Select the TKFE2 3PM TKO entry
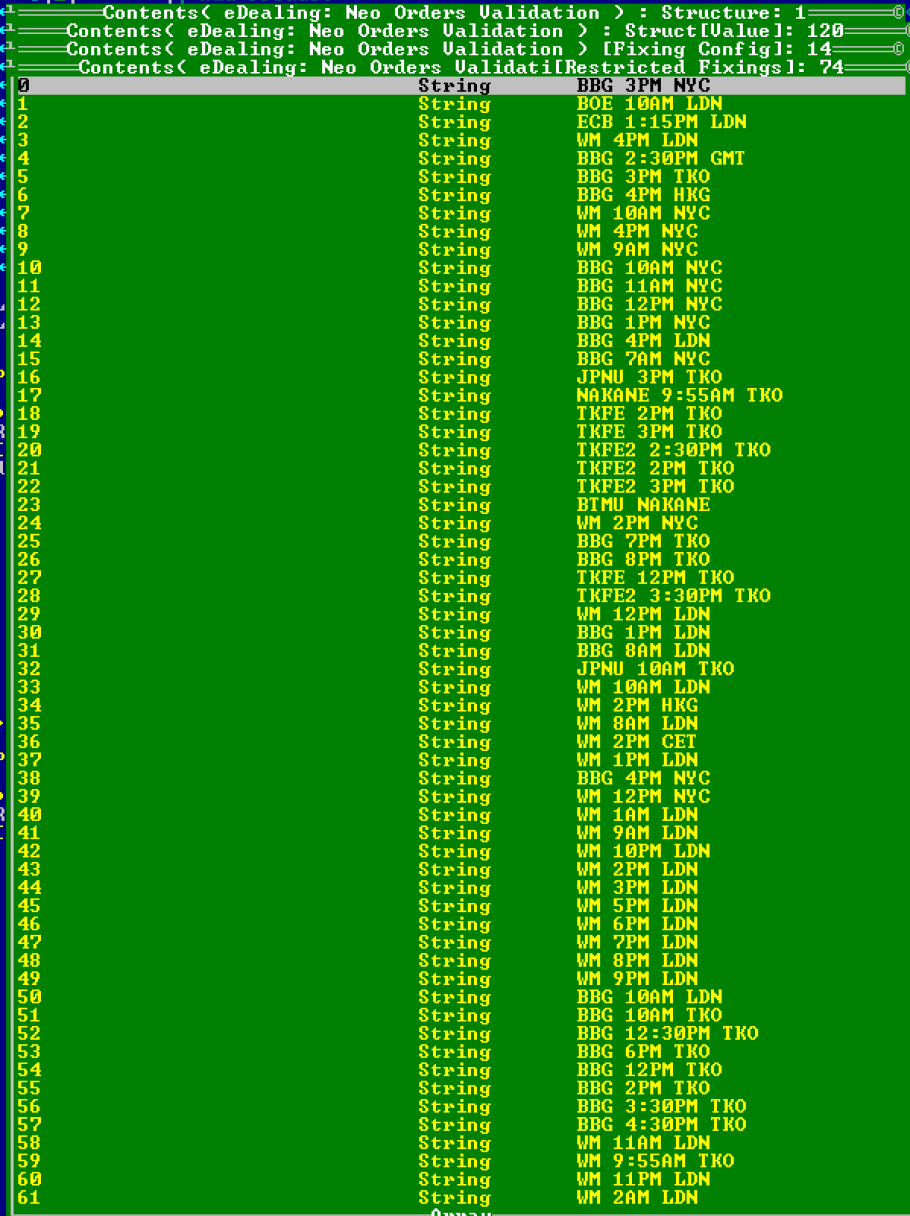Screen dimensions: 910x1216 [655, 486]
